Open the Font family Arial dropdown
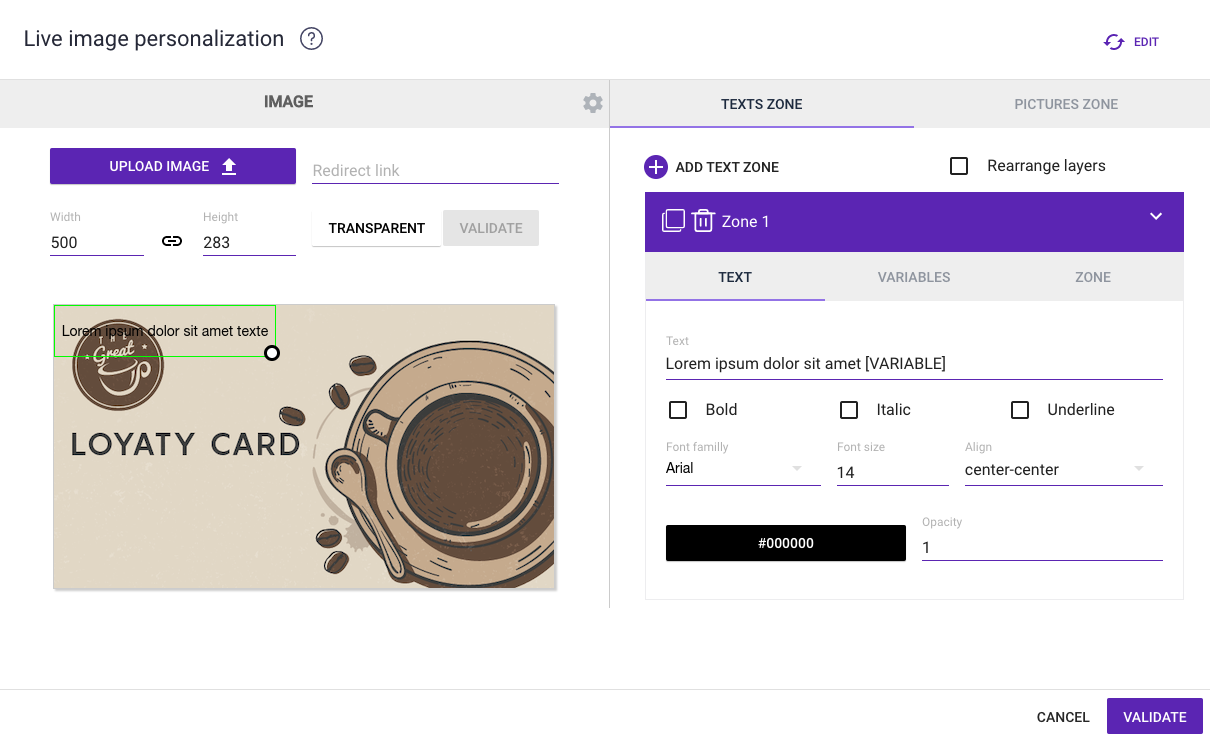1210x741 pixels. pos(742,468)
